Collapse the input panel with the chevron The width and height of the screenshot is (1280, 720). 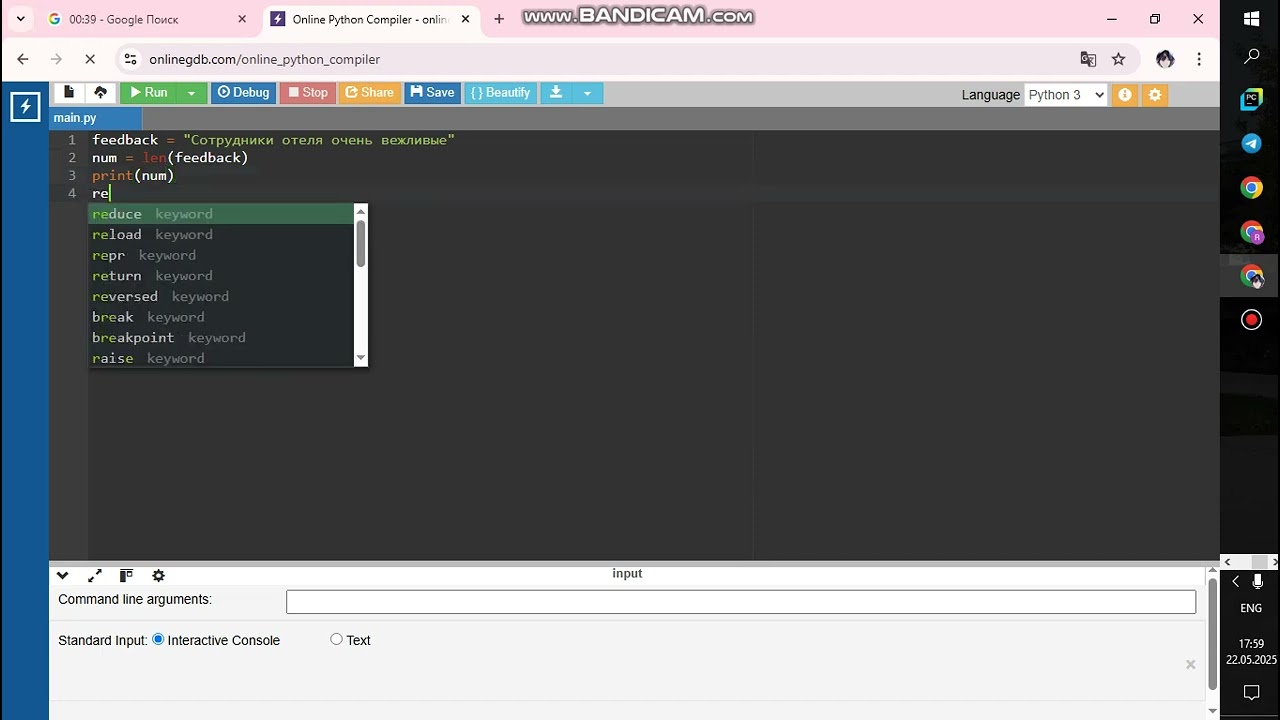(x=62, y=576)
